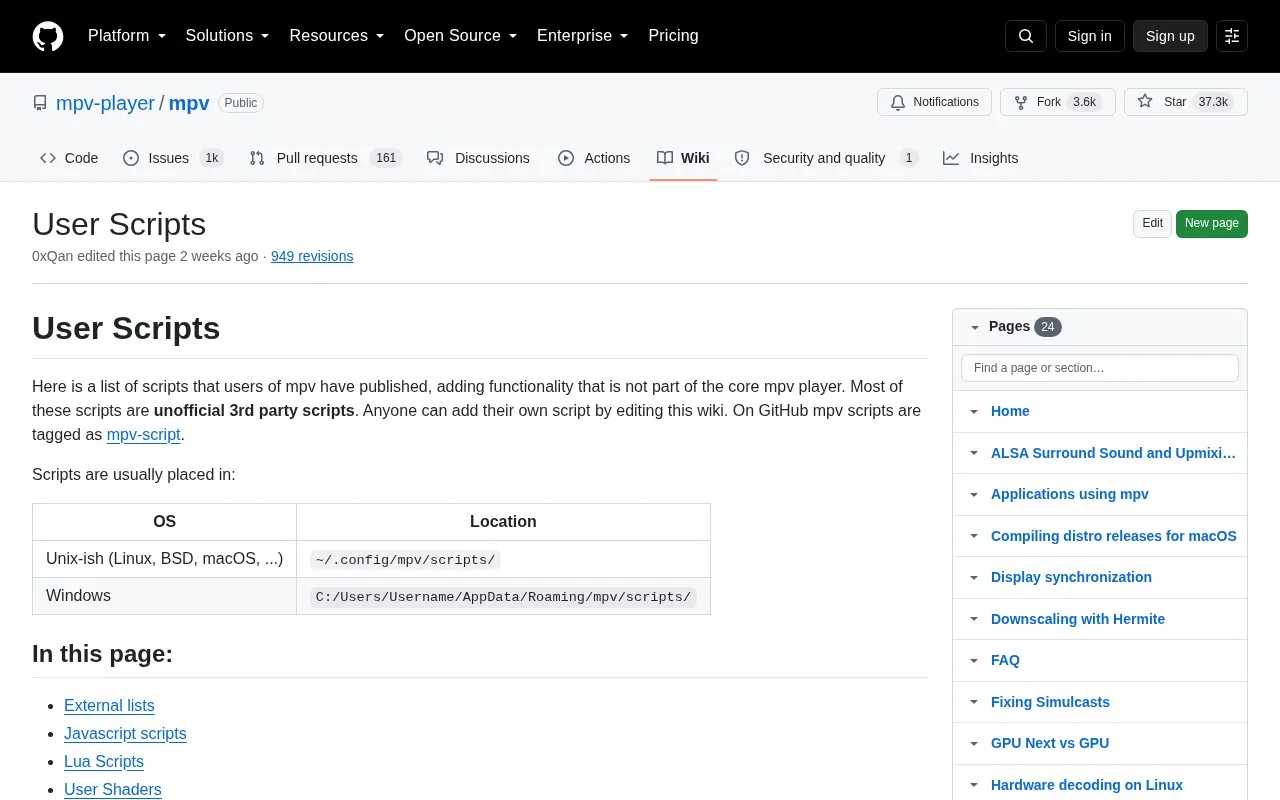Jump to External lists section
1280x800 pixels.
click(x=109, y=706)
